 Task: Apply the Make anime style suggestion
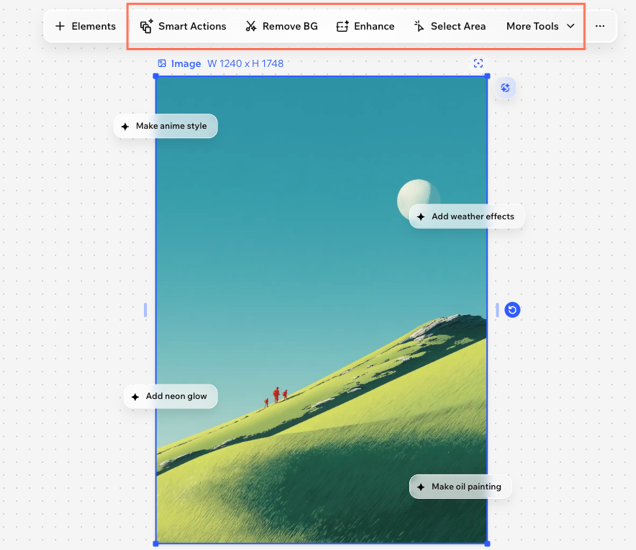(x=165, y=126)
